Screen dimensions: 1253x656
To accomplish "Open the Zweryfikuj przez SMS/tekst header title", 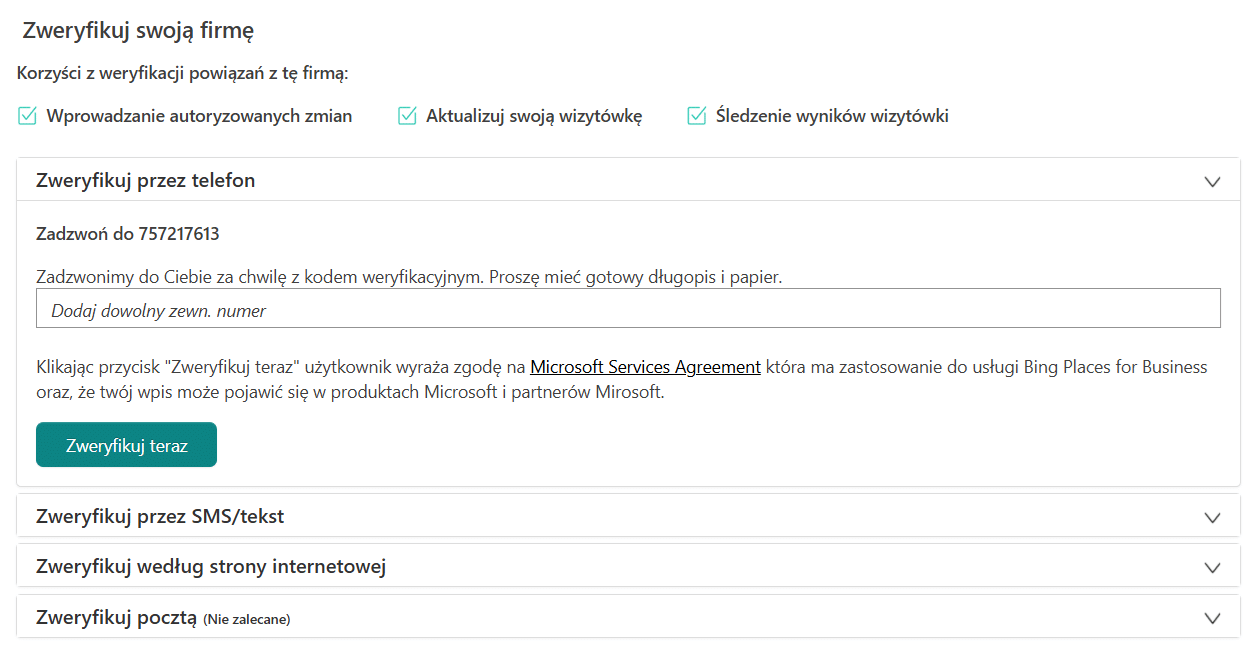I will [160, 516].
